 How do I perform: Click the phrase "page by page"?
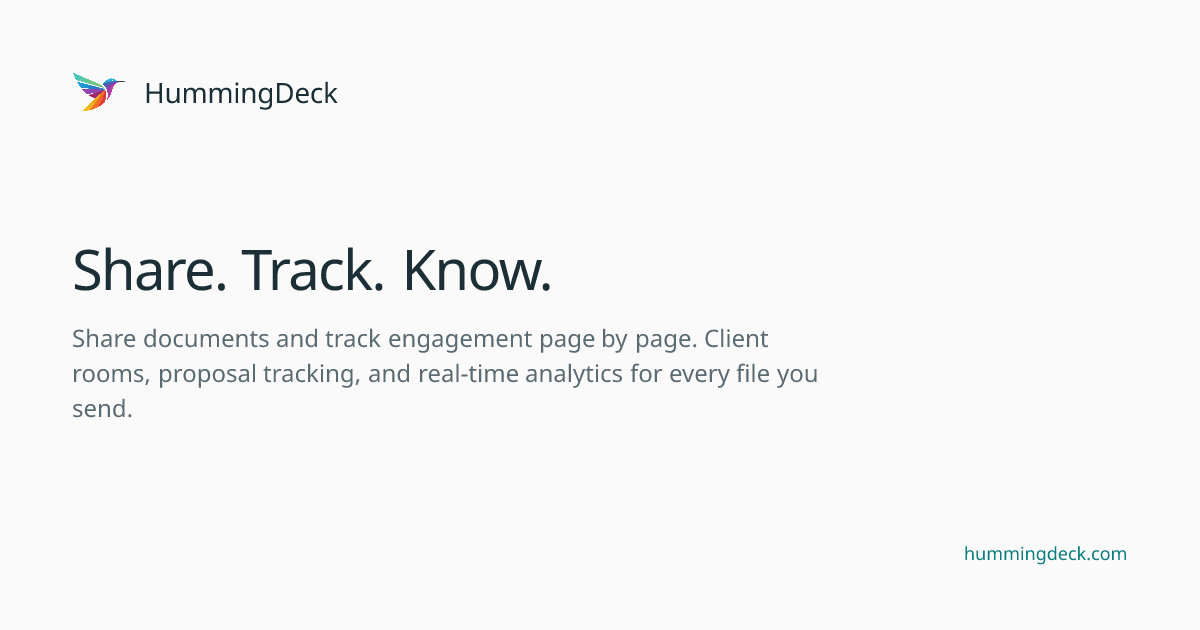click(620, 339)
